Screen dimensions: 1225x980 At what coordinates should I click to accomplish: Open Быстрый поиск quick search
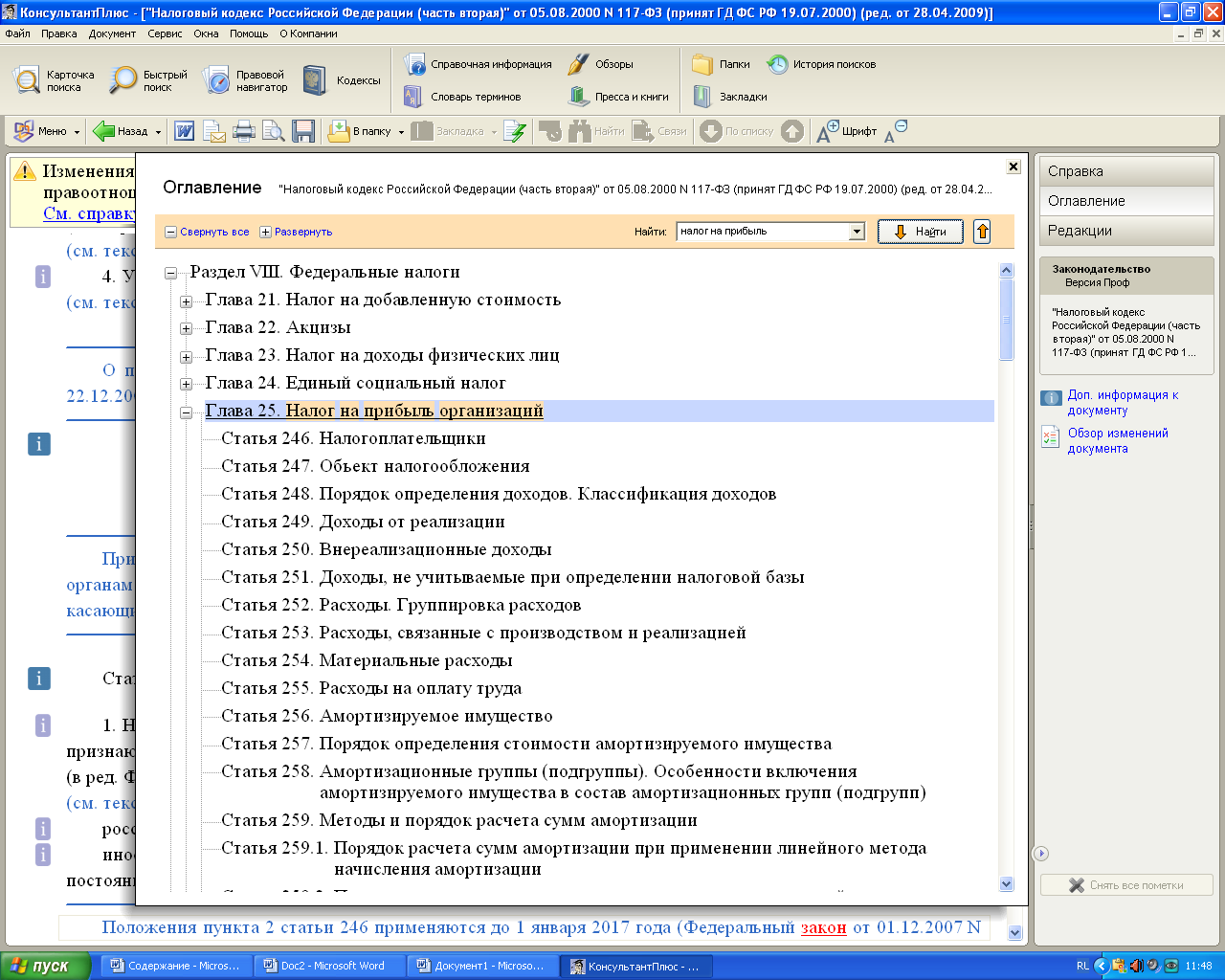pyautogui.click(x=148, y=80)
